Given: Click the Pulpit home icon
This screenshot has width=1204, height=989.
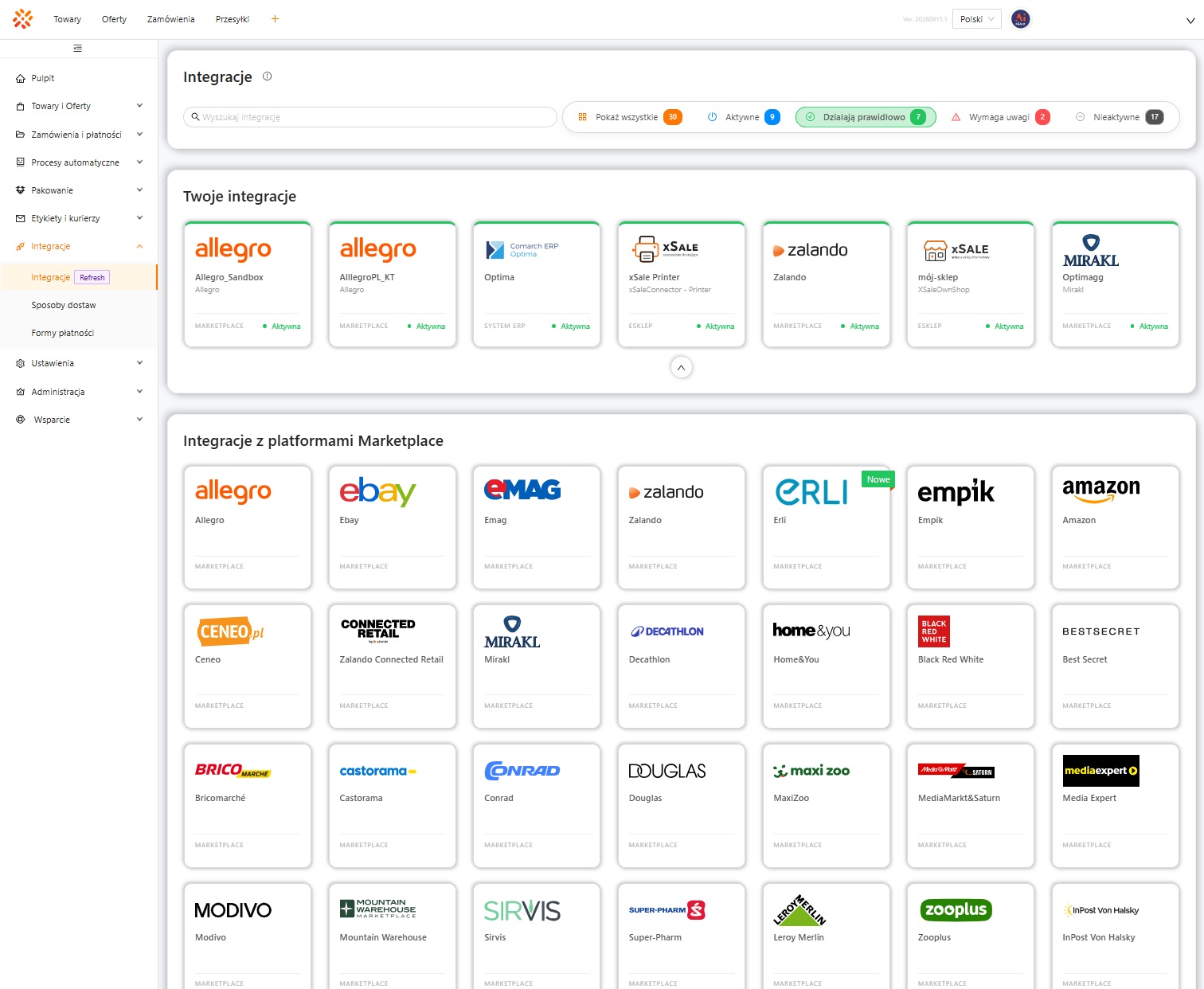Looking at the screenshot, I should (x=21, y=78).
